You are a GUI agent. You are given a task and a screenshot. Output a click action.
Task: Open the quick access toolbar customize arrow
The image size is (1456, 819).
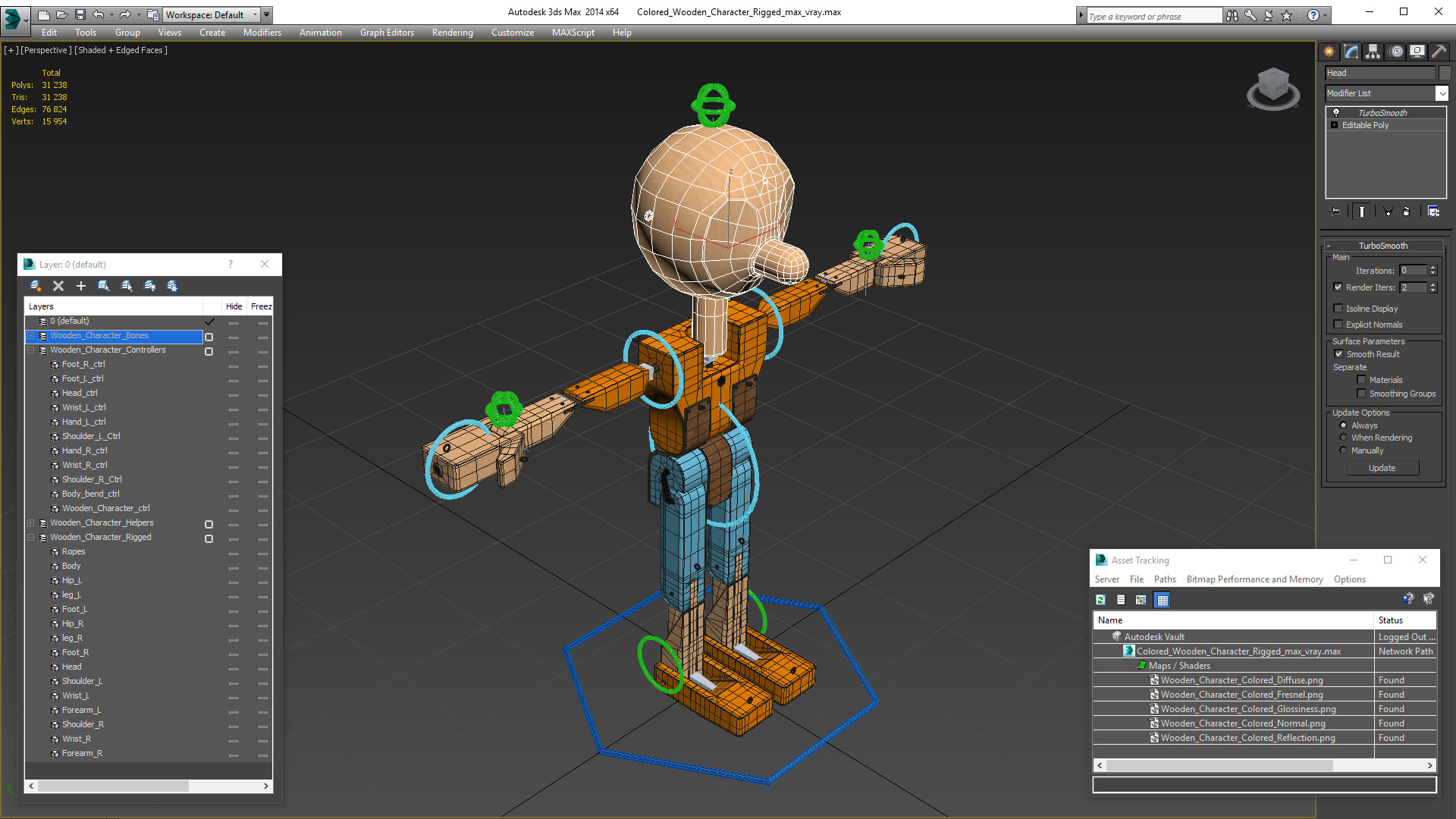pos(267,14)
